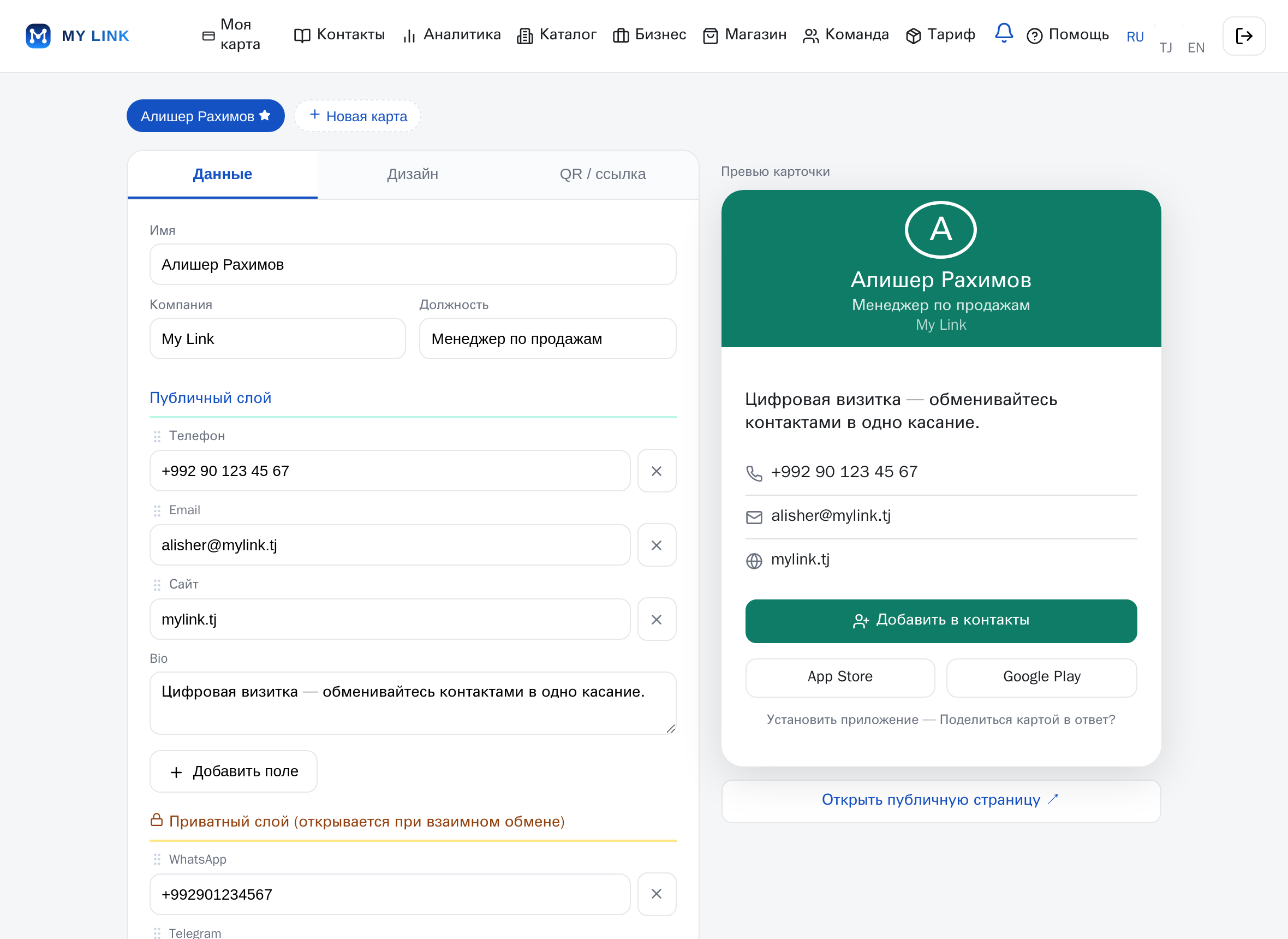This screenshot has height=939, width=1288.
Task: Open Команда in navigation
Action: (x=845, y=35)
